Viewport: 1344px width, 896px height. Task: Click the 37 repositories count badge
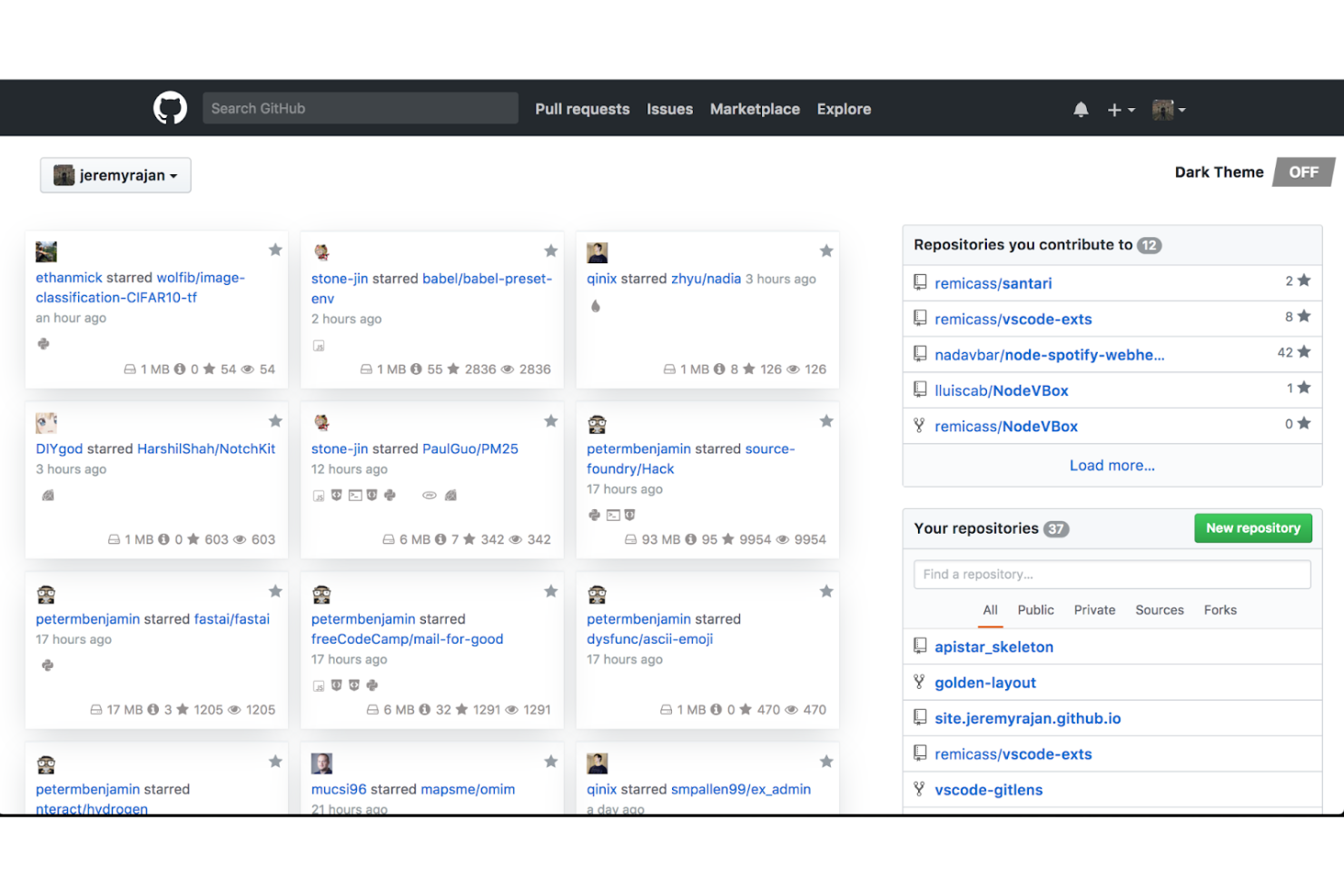[1055, 529]
